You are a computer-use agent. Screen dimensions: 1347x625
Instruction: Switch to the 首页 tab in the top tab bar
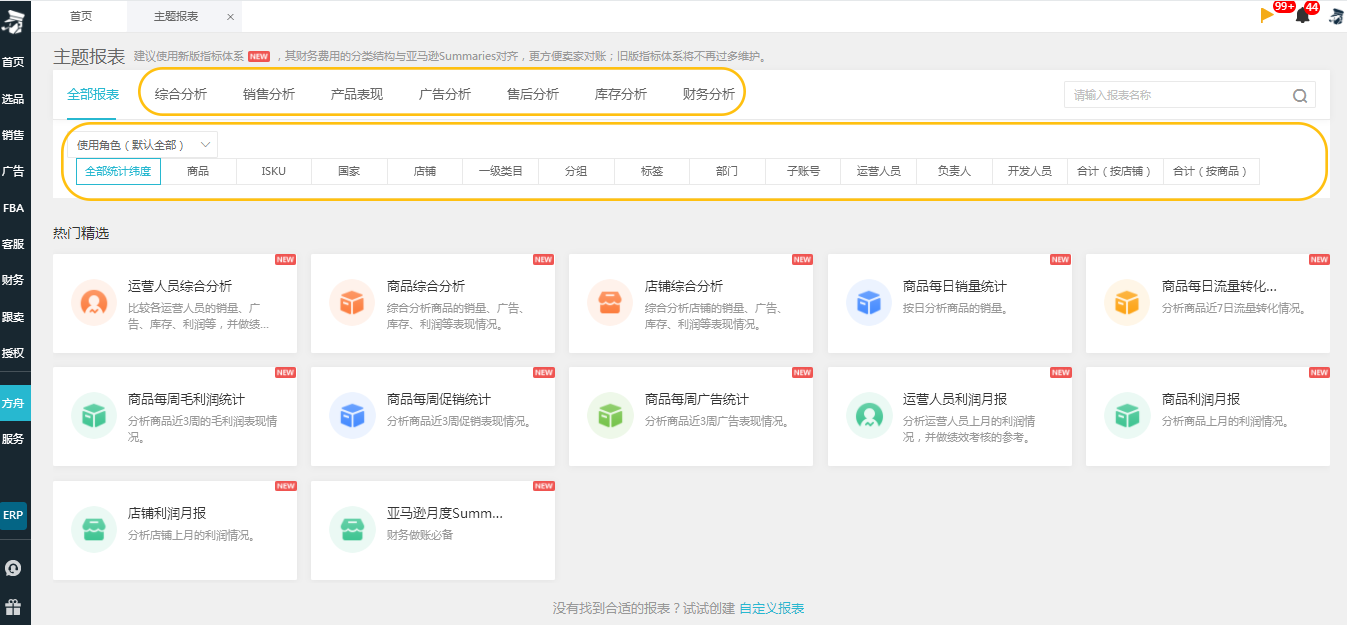tap(82, 17)
